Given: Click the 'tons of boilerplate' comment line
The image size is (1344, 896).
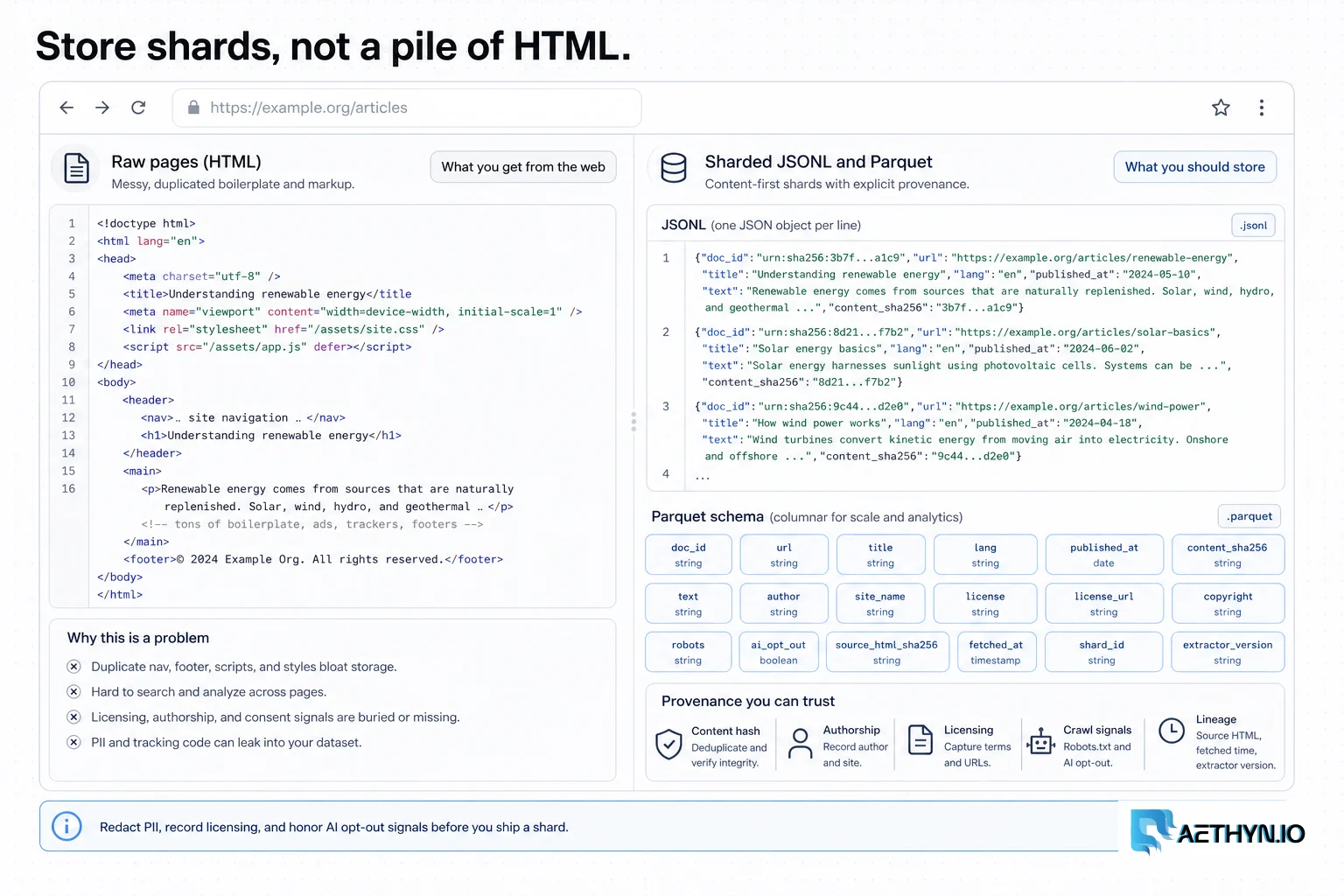Looking at the screenshot, I should 312,524.
